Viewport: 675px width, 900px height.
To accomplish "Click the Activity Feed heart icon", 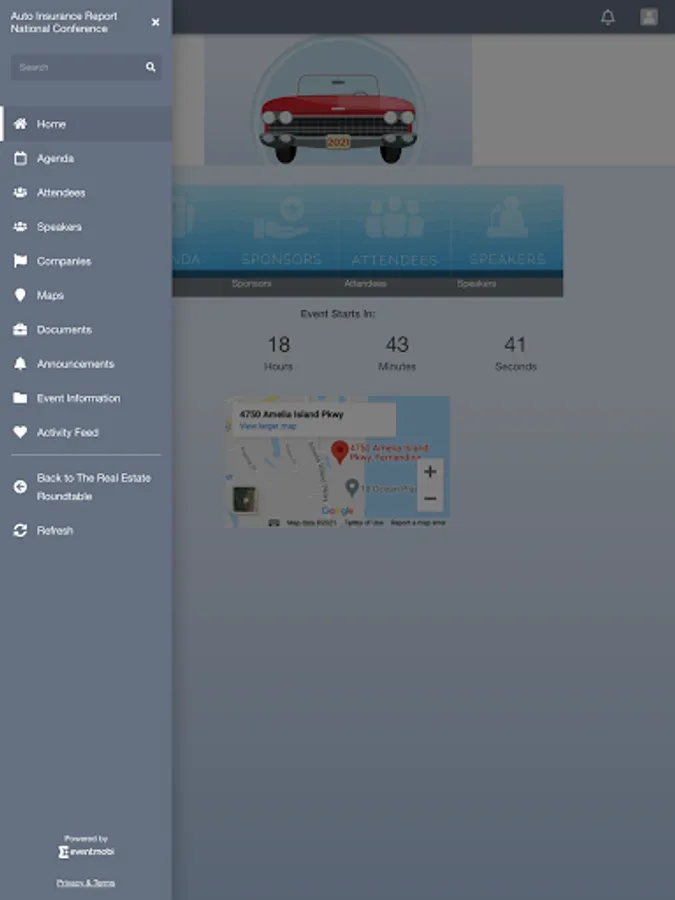I will click(x=20, y=432).
